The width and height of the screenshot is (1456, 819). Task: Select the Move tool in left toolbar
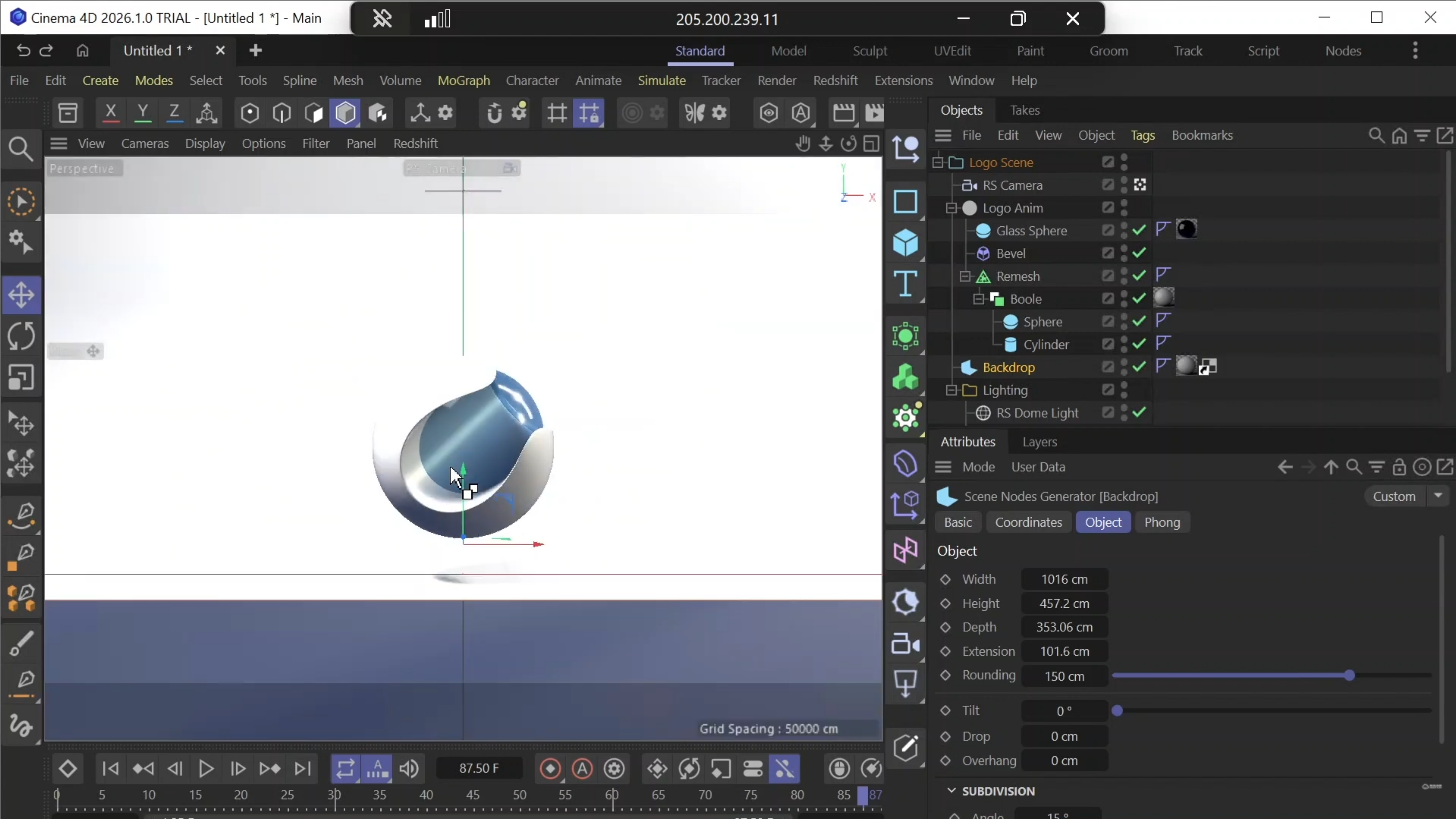coord(22,295)
